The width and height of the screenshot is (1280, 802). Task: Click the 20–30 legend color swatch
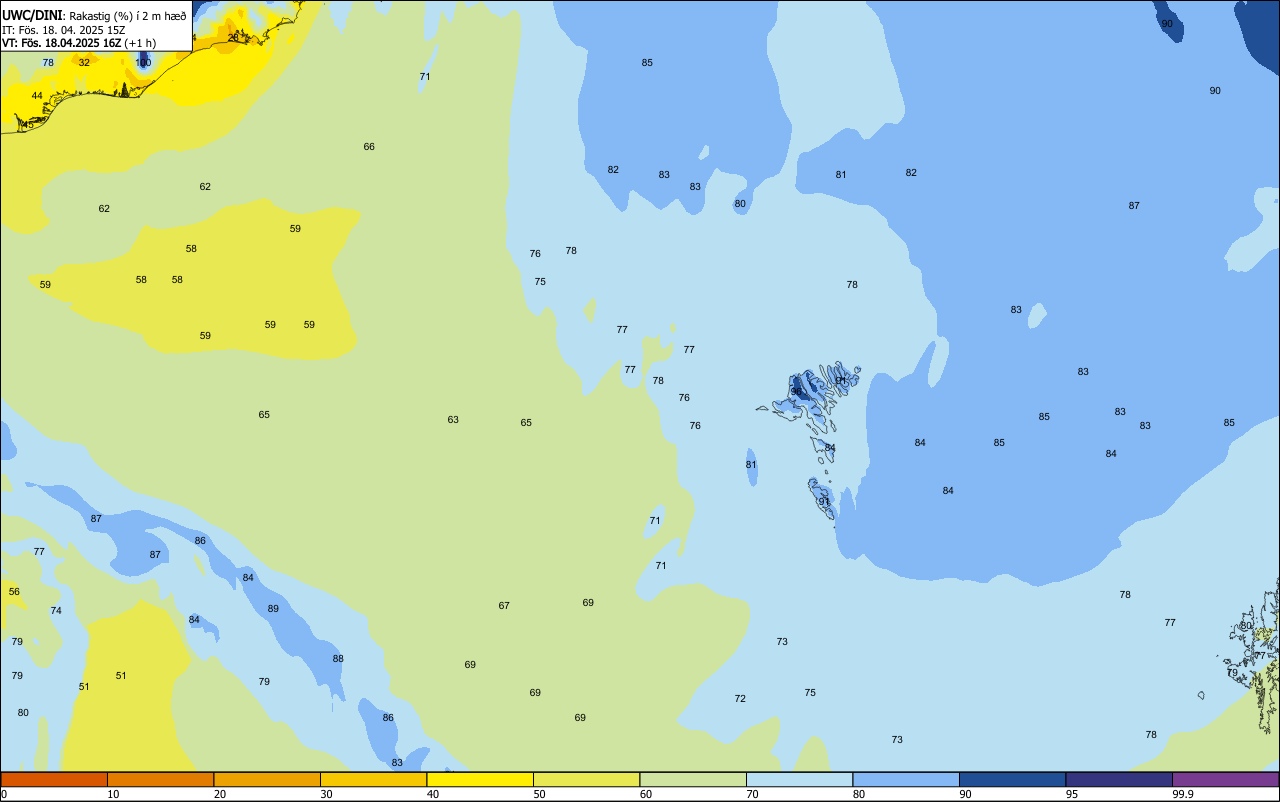[x=267, y=779]
